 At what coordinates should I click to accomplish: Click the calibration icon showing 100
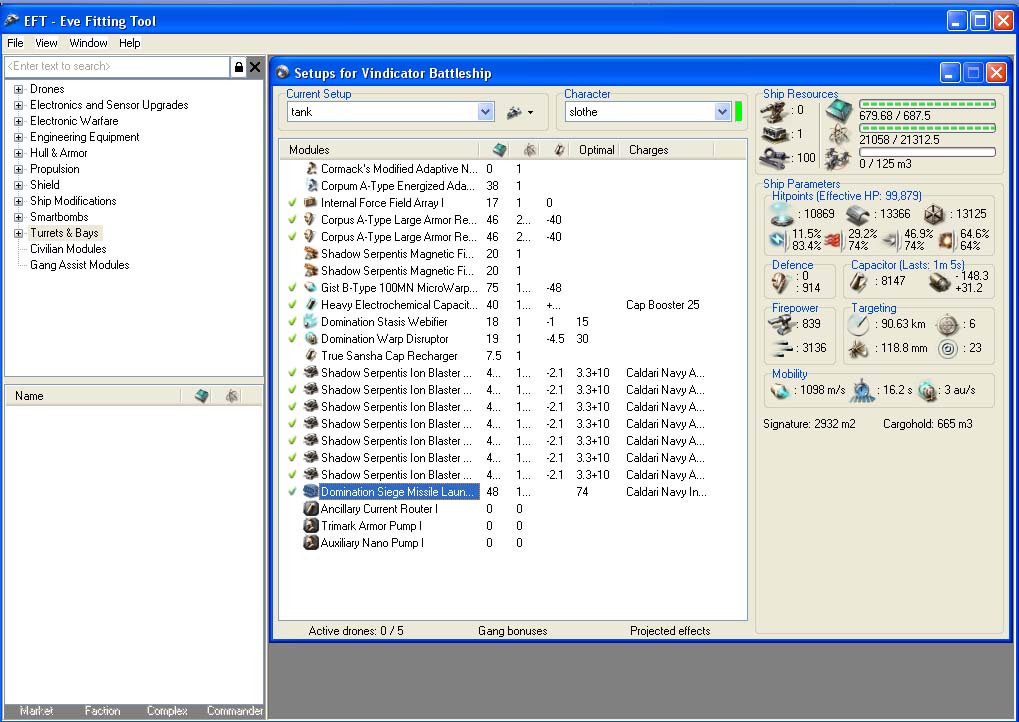[775, 158]
